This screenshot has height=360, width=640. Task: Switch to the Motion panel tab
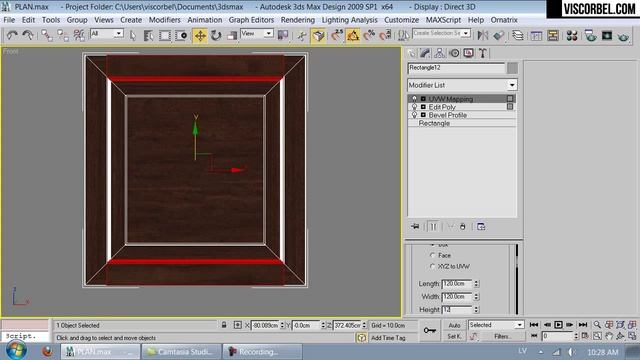[x=454, y=53]
